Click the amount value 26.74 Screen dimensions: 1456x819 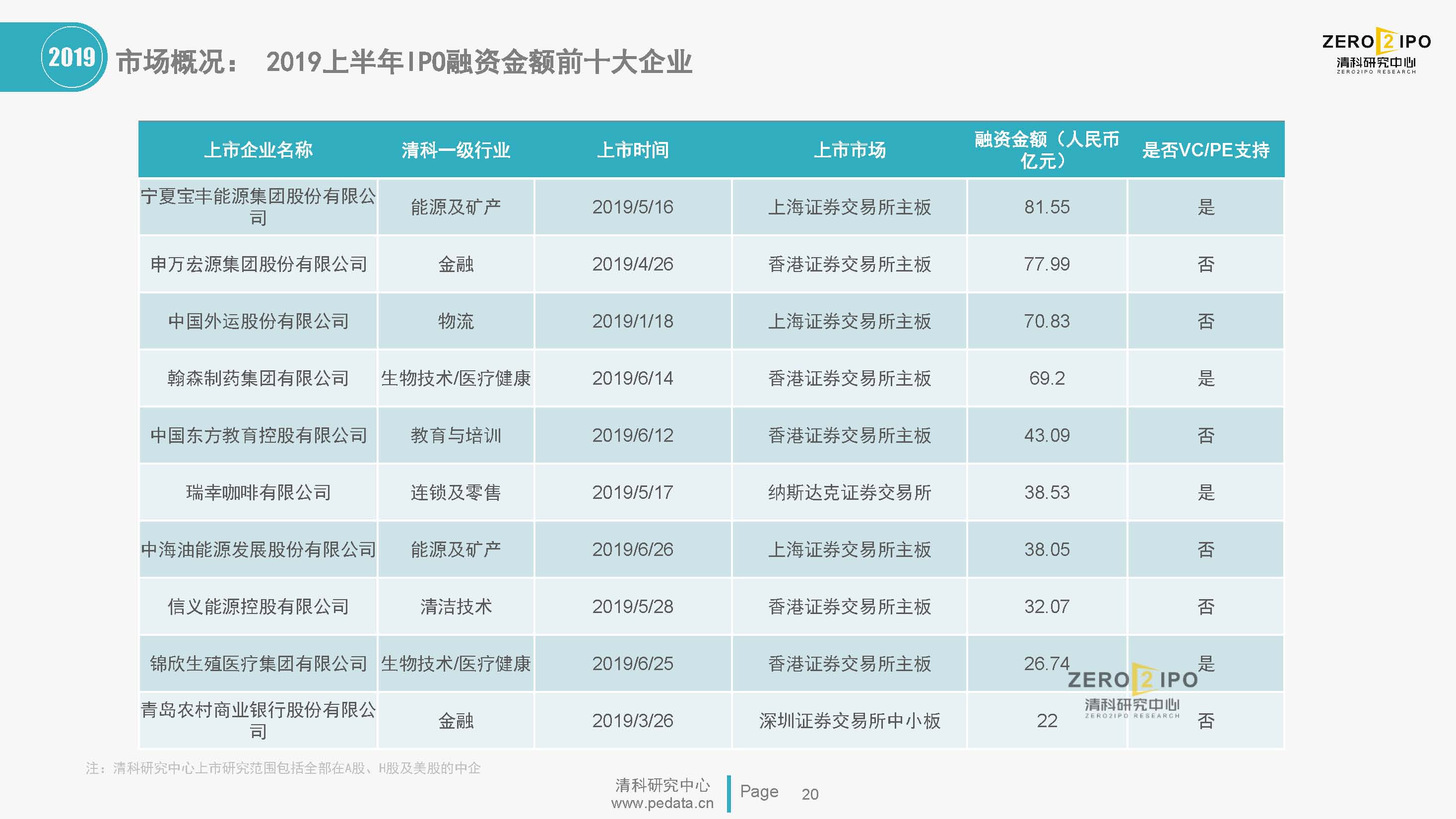pos(1047,664)
